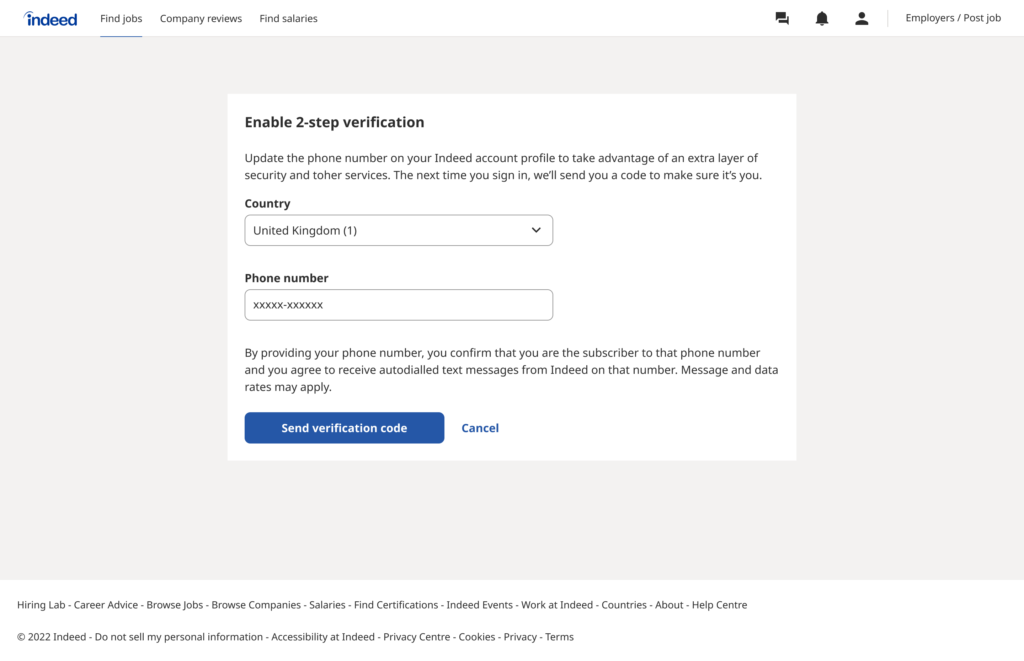
Task: Expand the Country dropdown
Action: tap(398, 230)
